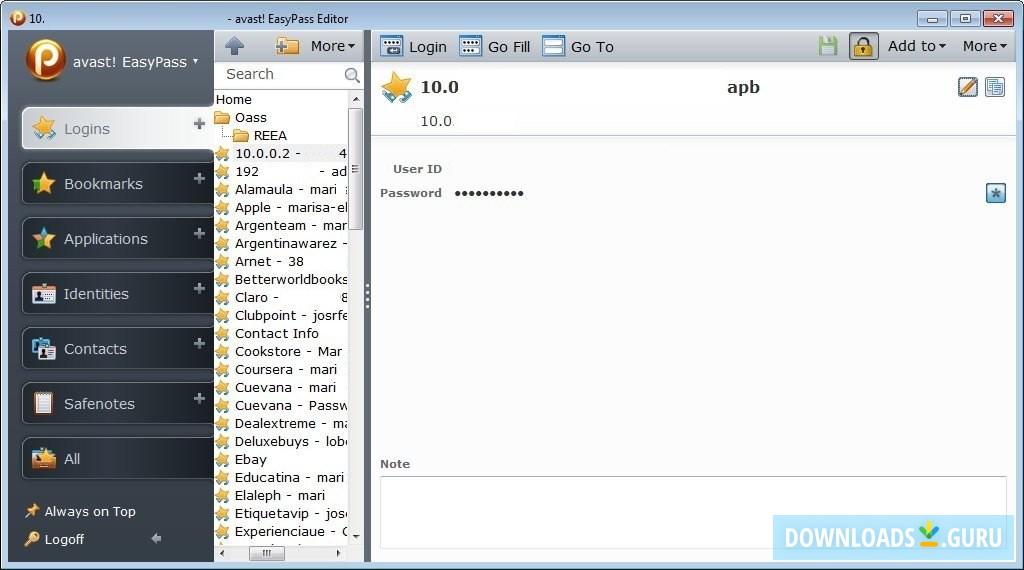Select the Home tree root
1024x570 pixels.
point(234,99)
